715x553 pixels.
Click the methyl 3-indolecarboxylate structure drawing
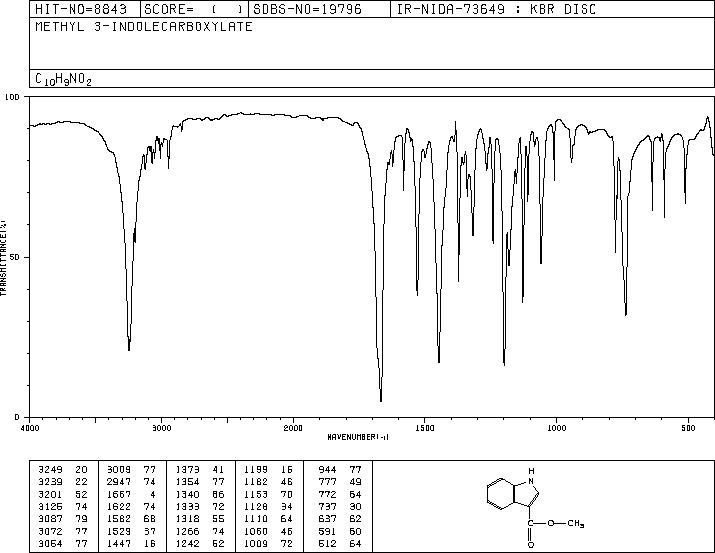[x=535, y=507]
